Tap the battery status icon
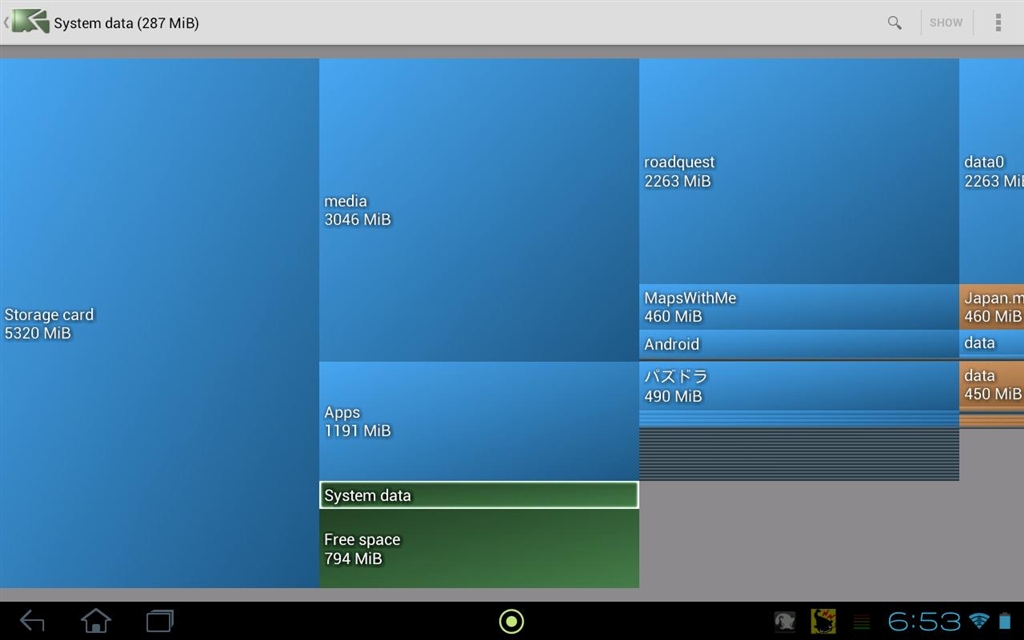Image resolution: width=1024 pixels, height=640 pixels. (1005, 620)
